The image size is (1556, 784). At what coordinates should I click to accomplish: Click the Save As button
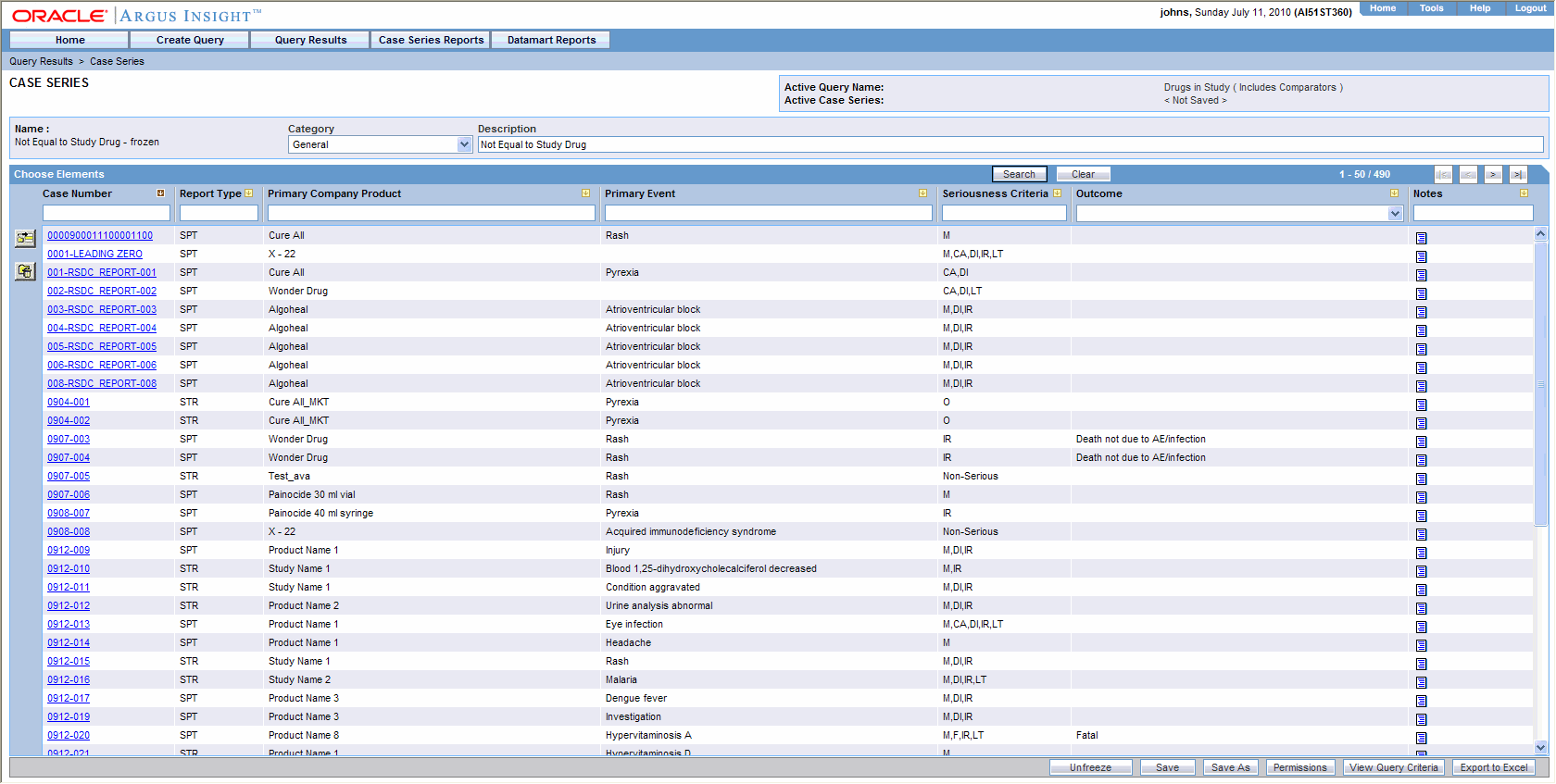pos(1230,767)
